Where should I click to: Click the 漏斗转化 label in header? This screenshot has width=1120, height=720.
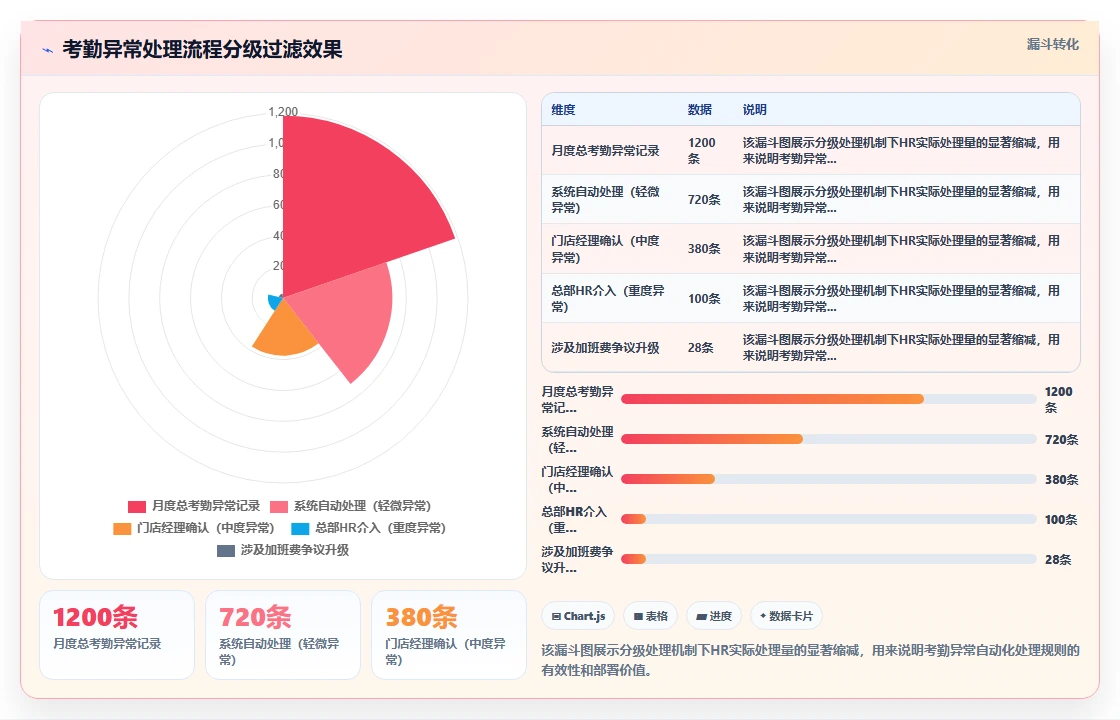tap(1052, 44)
